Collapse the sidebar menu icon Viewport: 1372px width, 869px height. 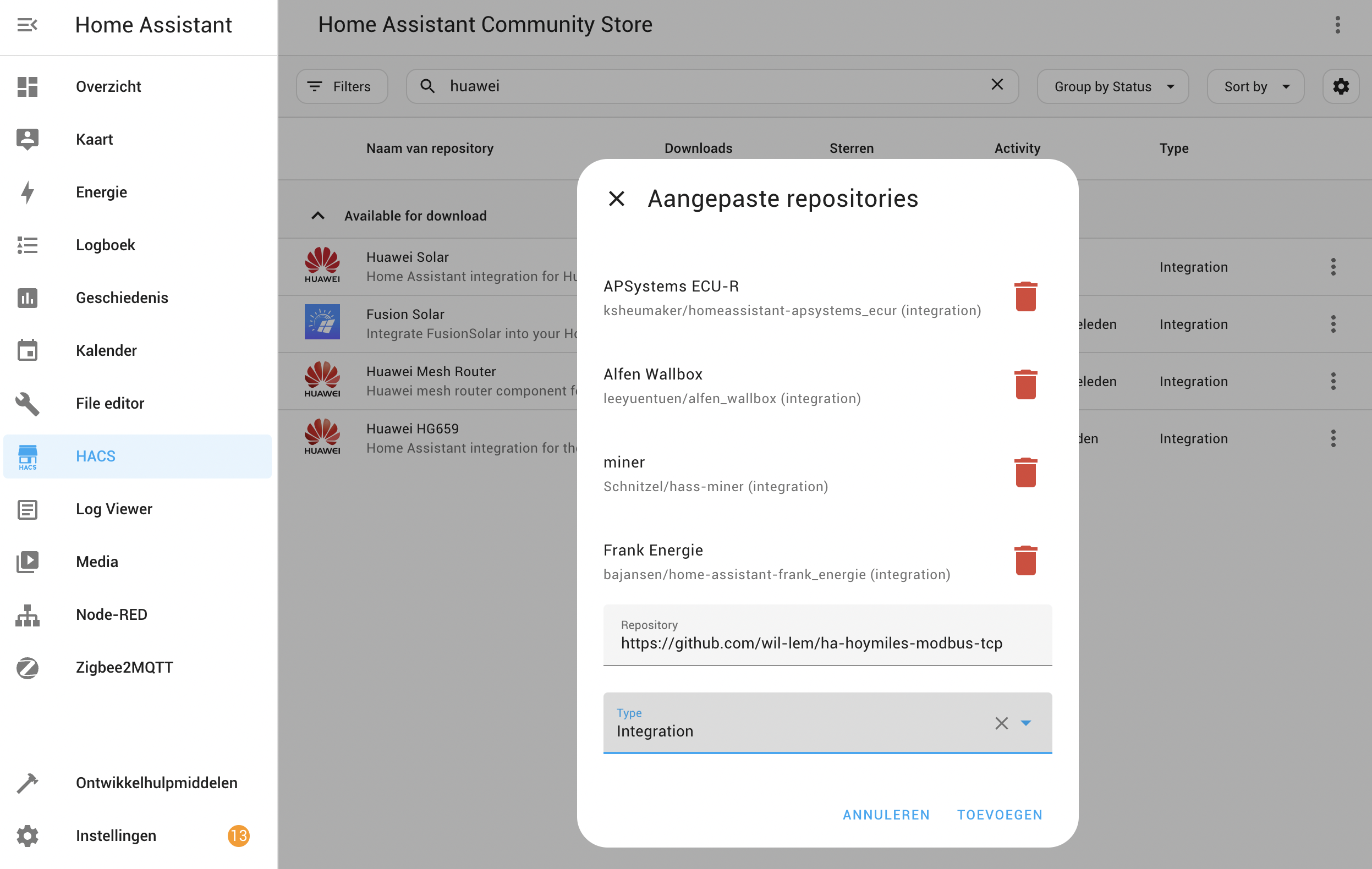[x=27, y=25]
